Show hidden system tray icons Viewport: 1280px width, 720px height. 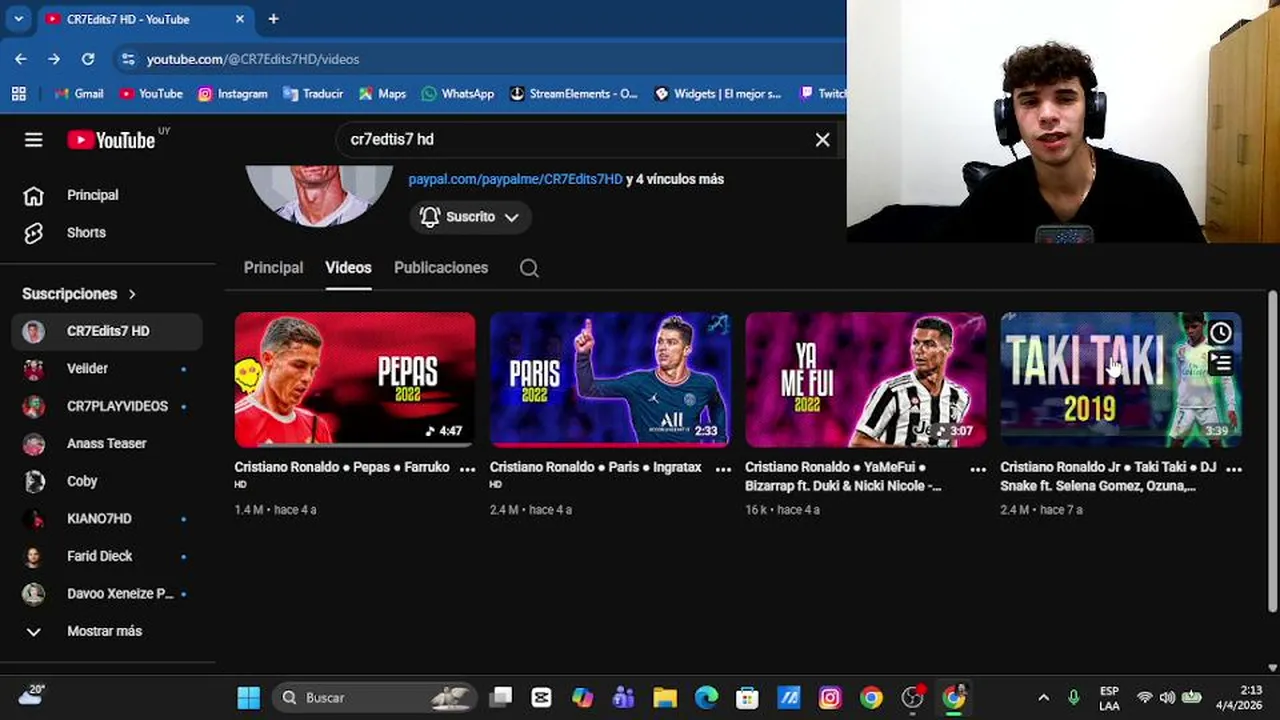tap(1043, 698)
